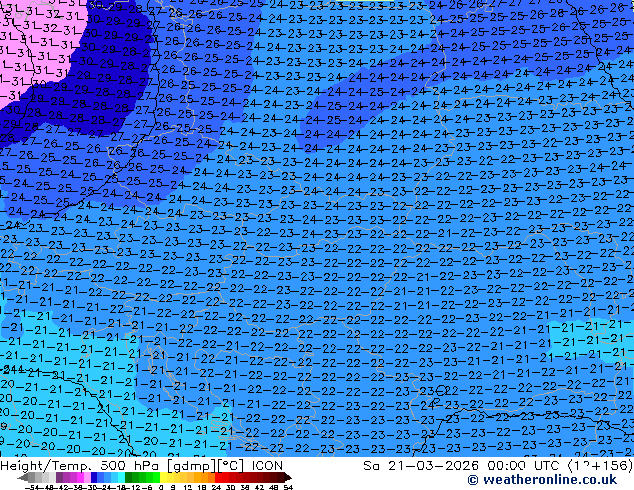This screenshot has width=634, height=490.
Task: Click the "Height/Temp. 500 hPa" chart title
Action: click(80, 466)
